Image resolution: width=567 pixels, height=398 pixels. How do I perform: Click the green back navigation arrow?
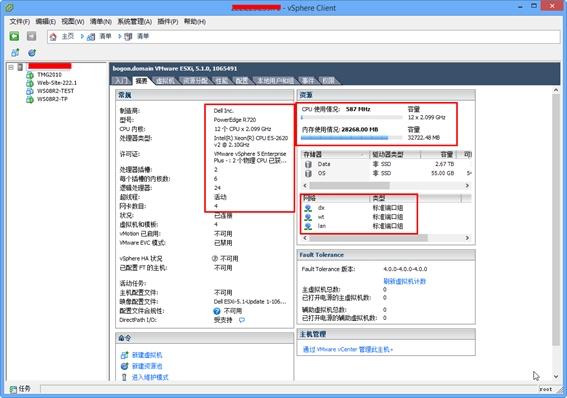(14, 36)
